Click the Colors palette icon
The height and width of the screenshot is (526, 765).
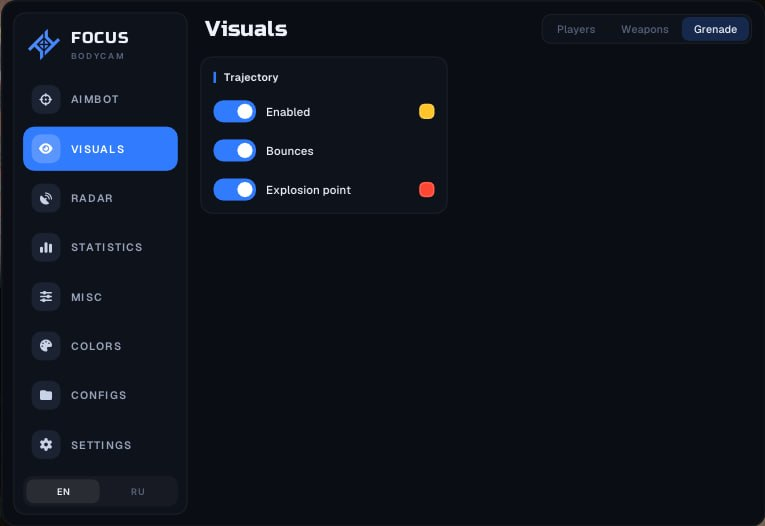point(46,346)
